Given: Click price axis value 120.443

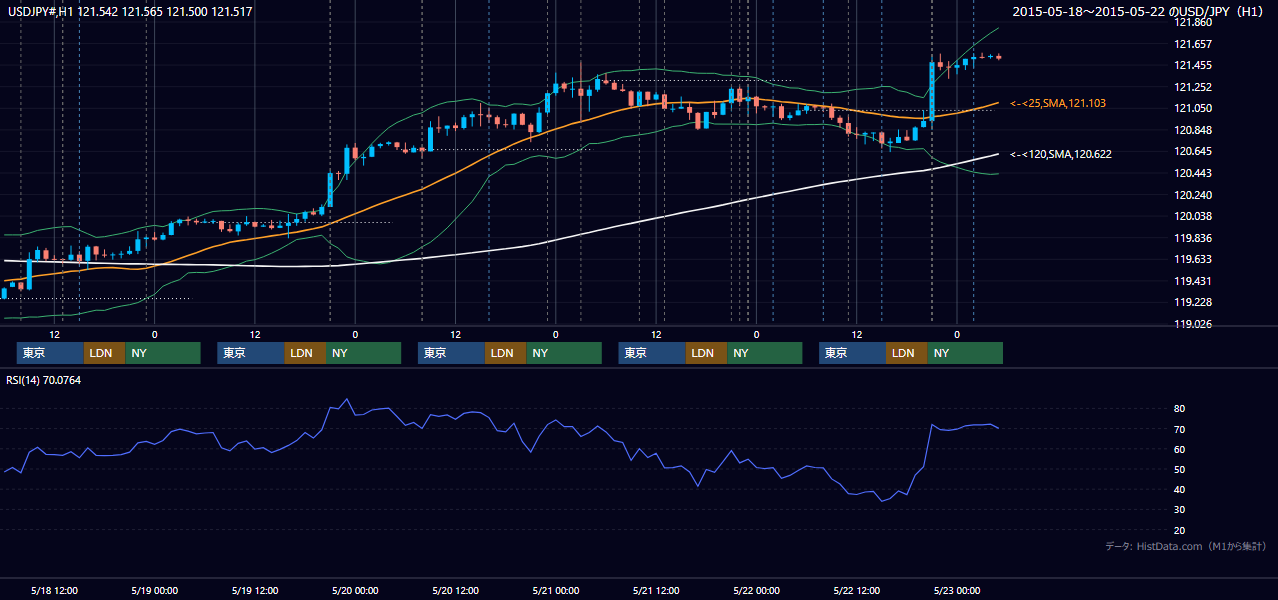Looking at the screenshot, I should click(1195, 173).
